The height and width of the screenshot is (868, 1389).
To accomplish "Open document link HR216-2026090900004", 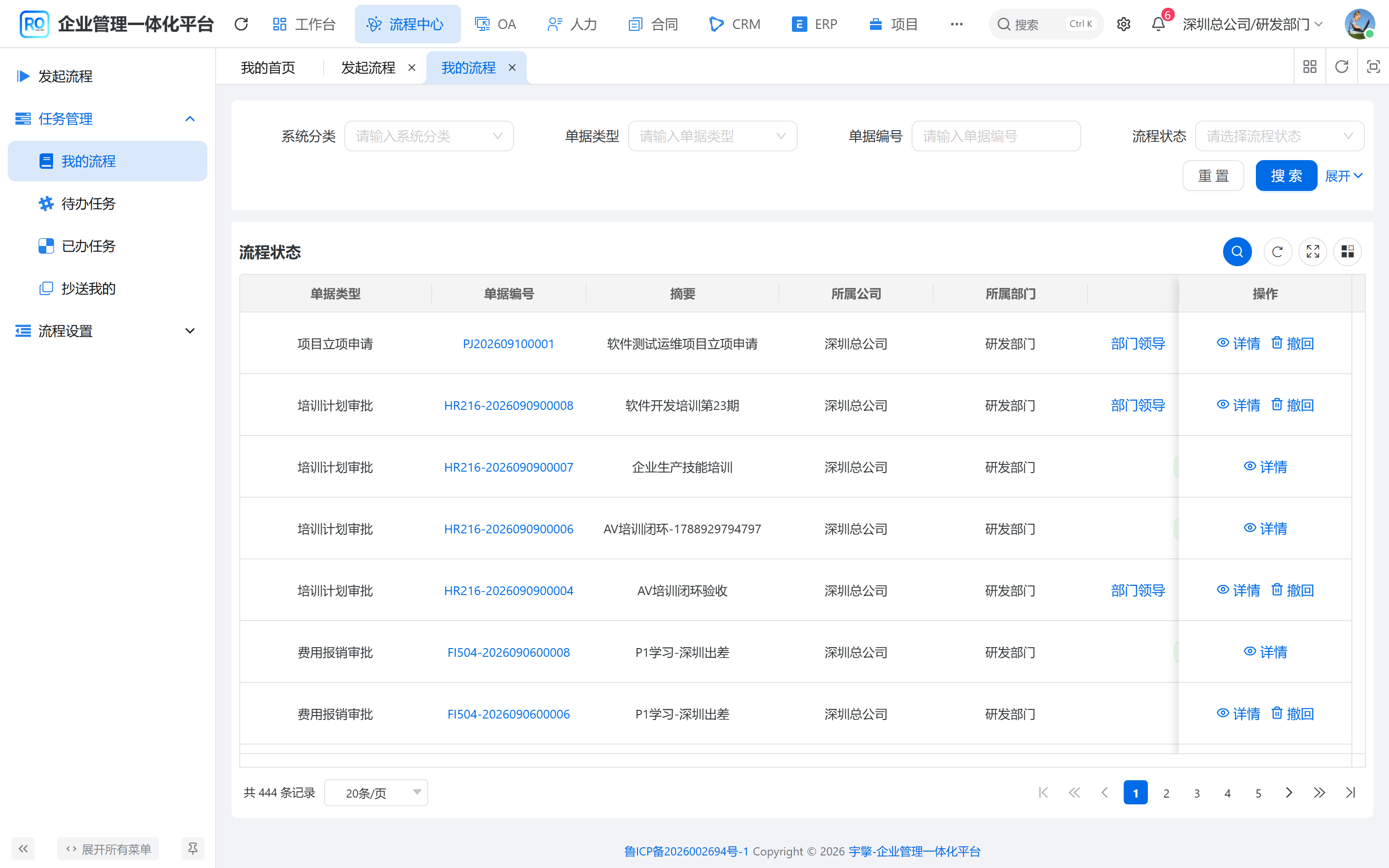I will pos(508,591).
